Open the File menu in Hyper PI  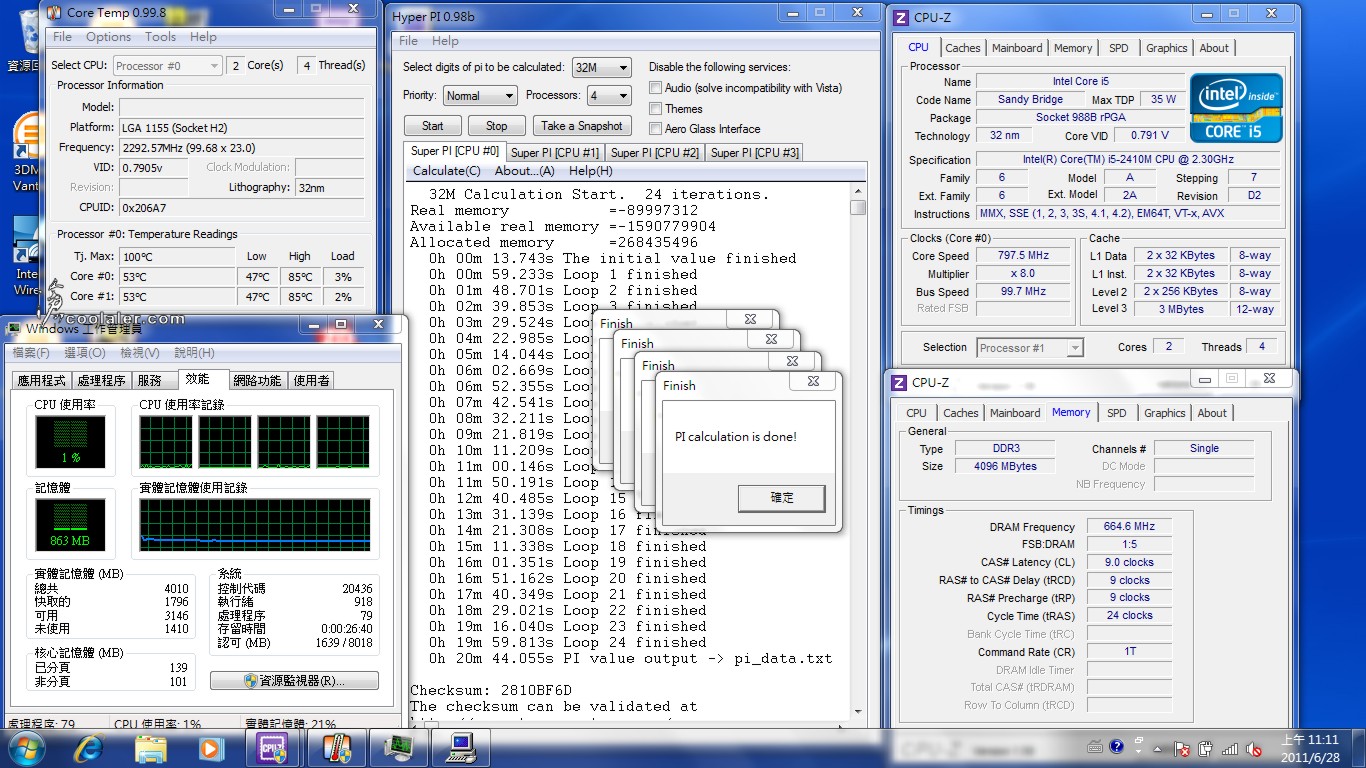(408, 41)
